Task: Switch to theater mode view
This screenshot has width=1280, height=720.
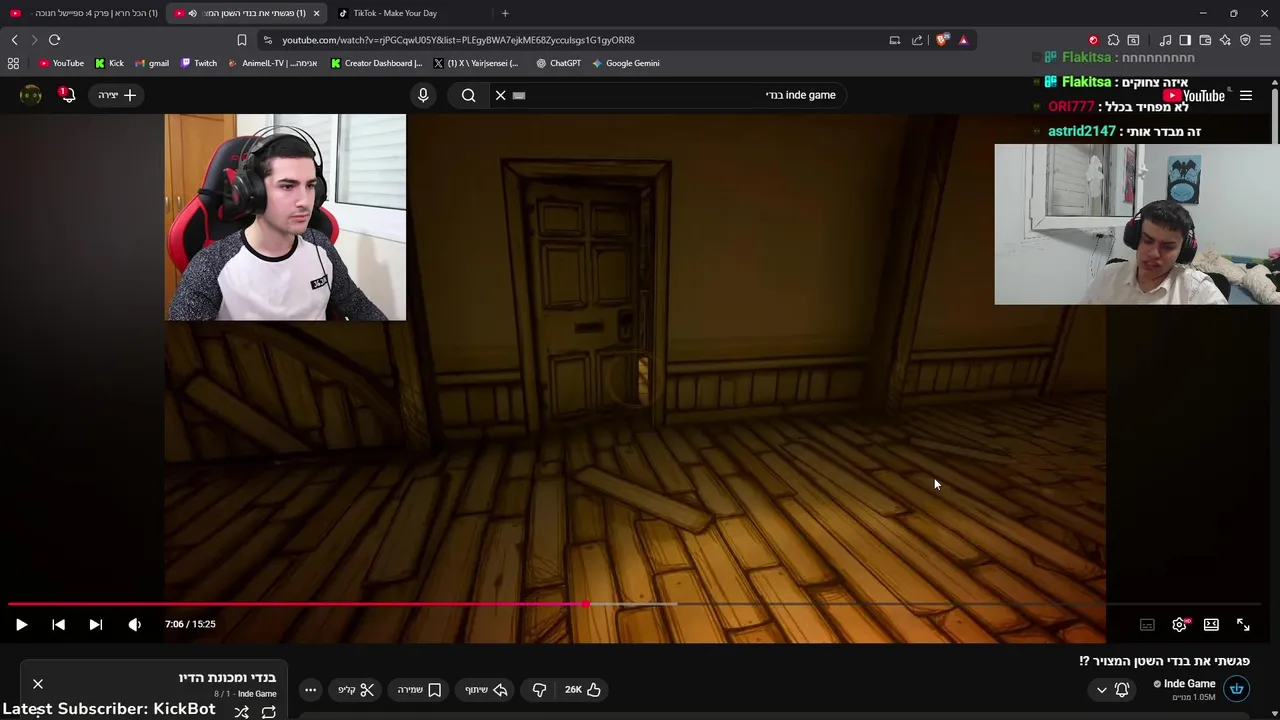Action: click(x=1211, y=624)
